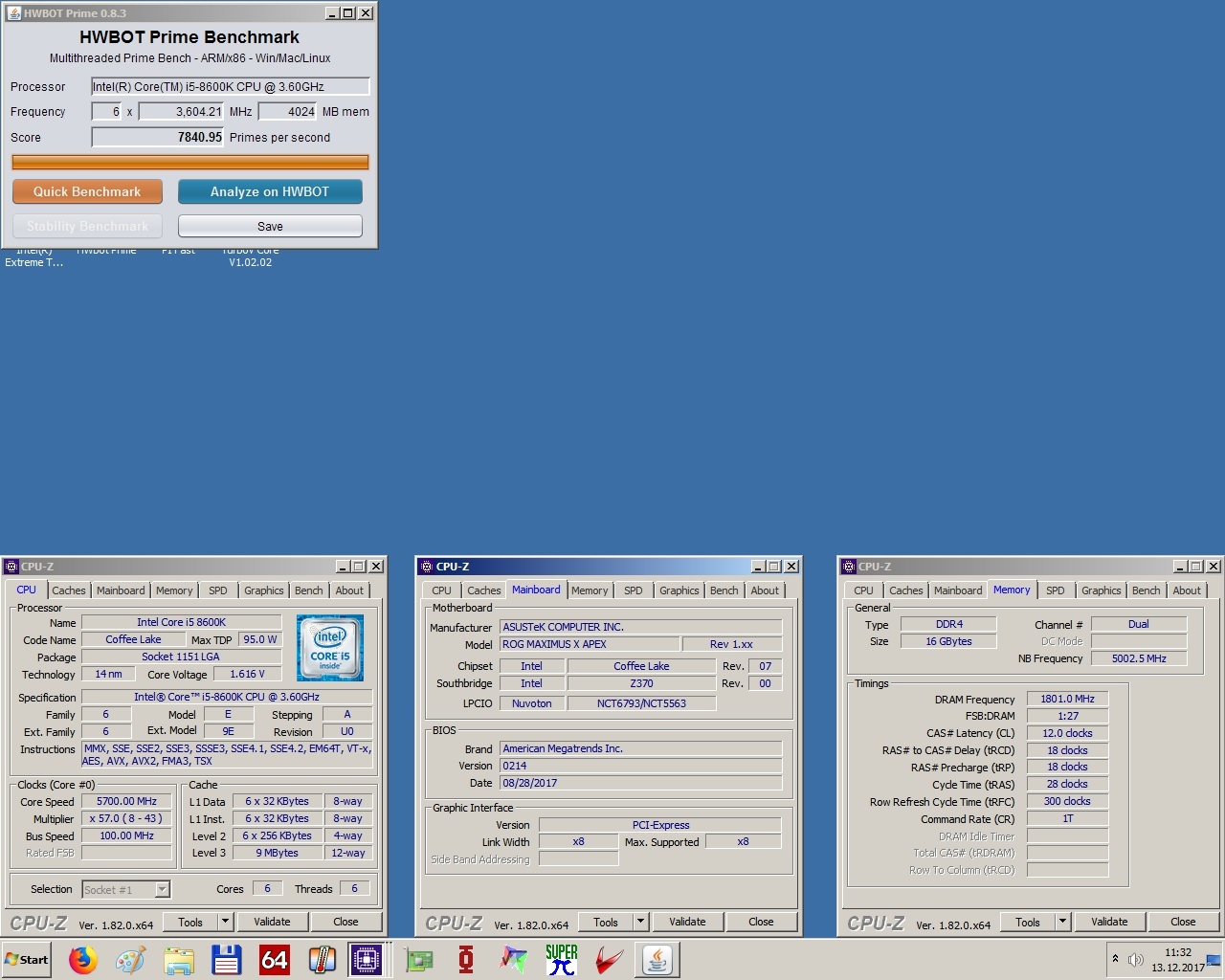Image resolution: width=1225 pixels, height=980 pixels.
Task: Start the Quick Benchmark
Action: (x=87, y=191)
